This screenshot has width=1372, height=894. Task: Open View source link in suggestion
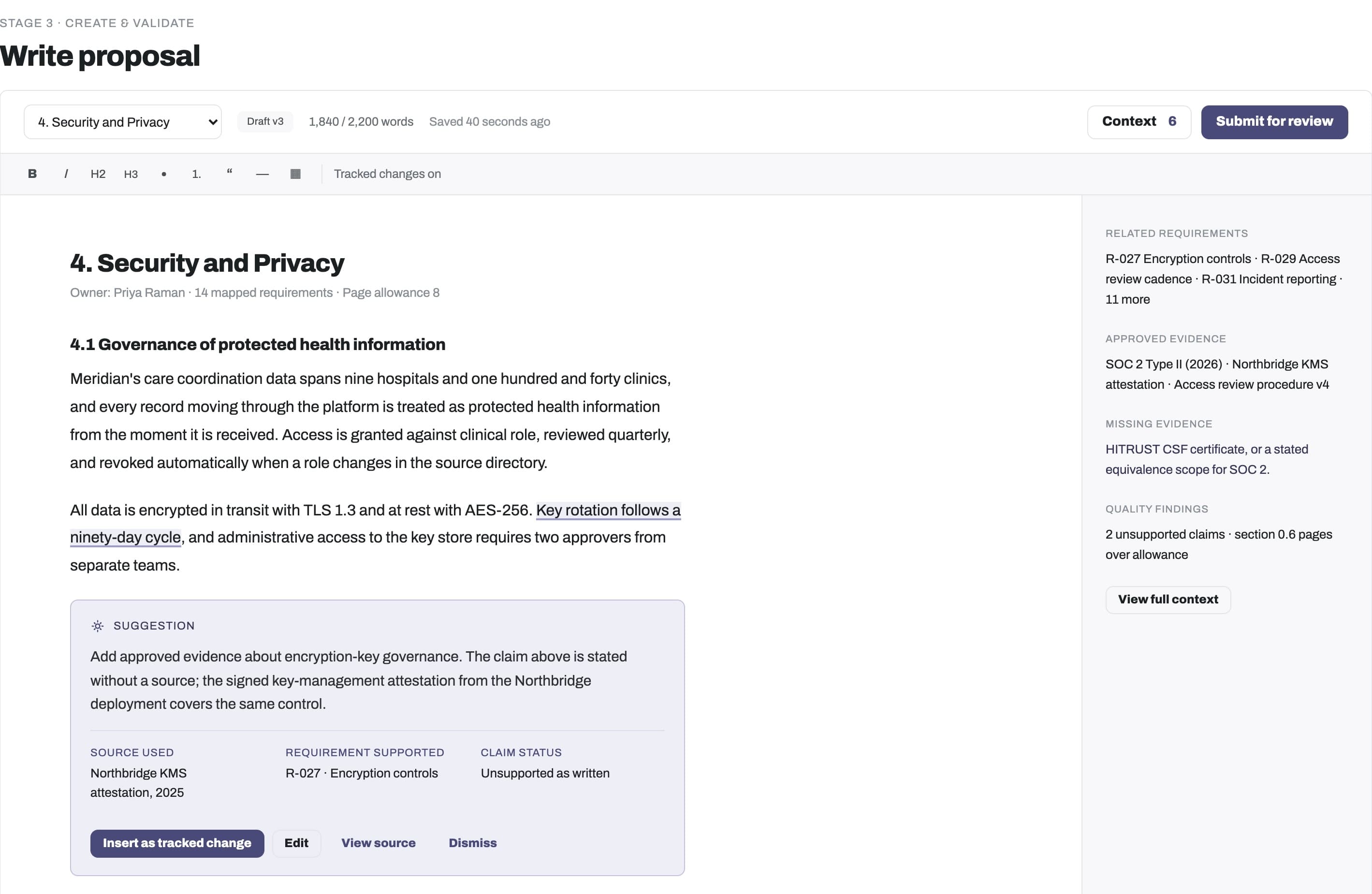378,843
